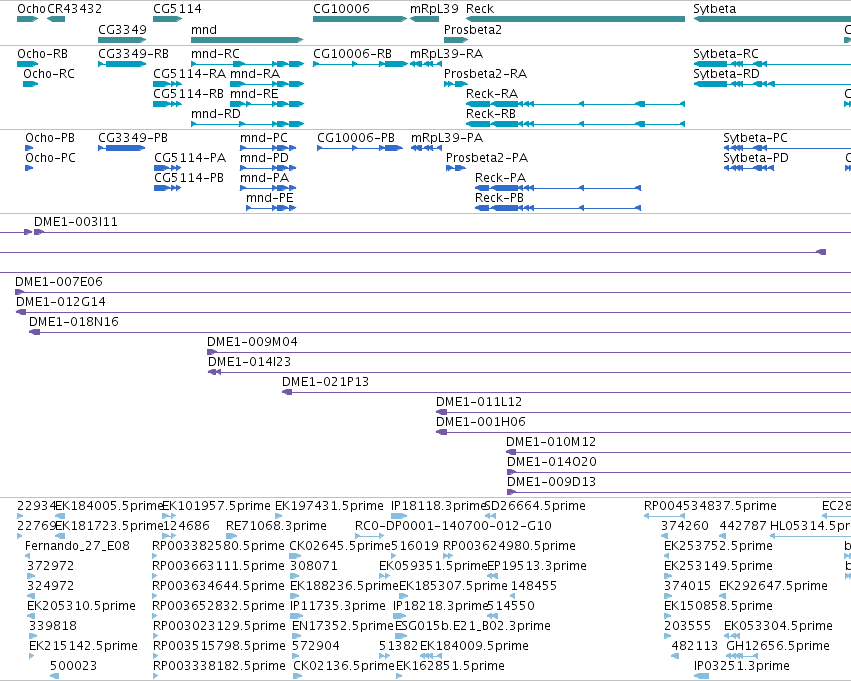Click EST RP004534837.5prime
The width and height of the screenshot is (851, 681).
(663, 516)
